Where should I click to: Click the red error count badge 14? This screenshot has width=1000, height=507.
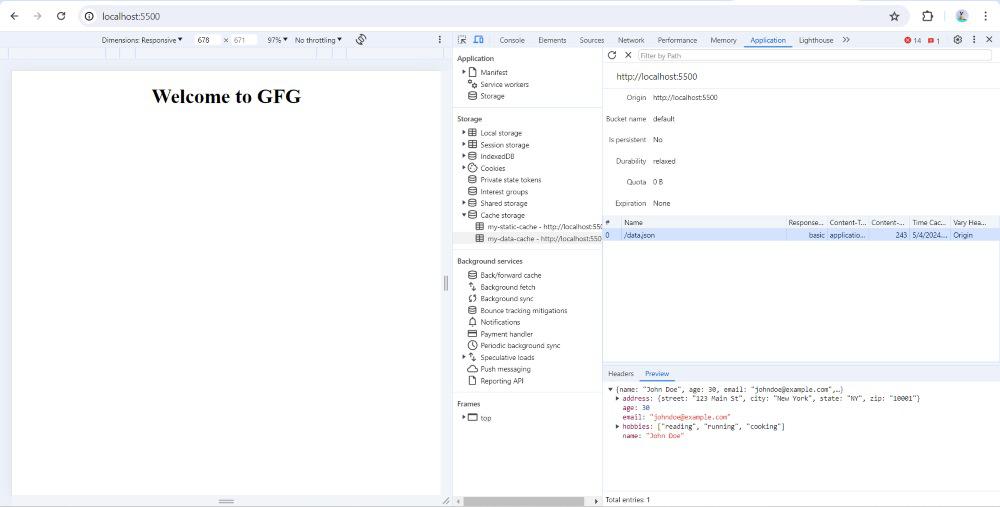tap(913, 40)
